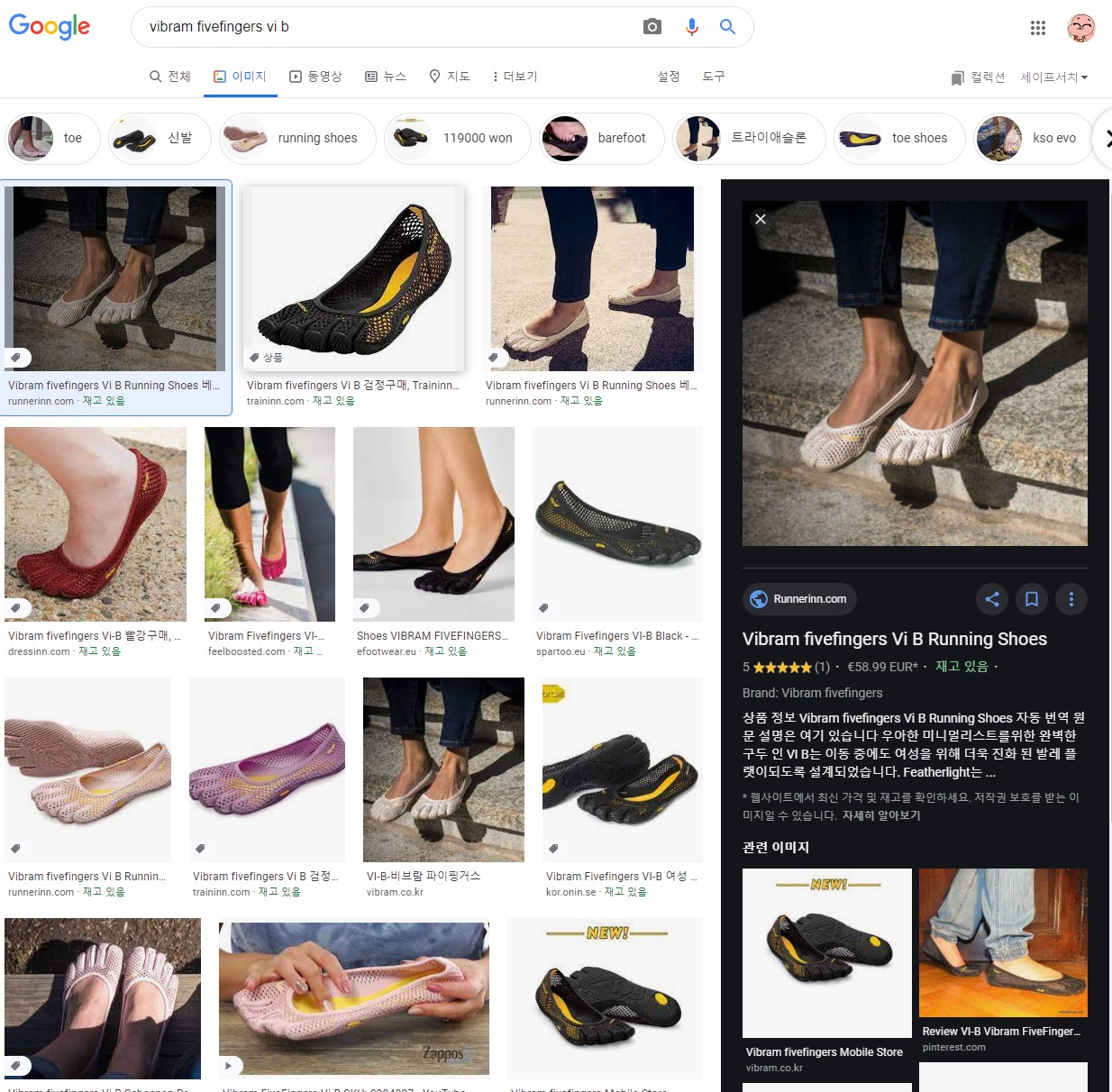
Task: Switch to the 뉴스 tab
Action: (386, 77)
